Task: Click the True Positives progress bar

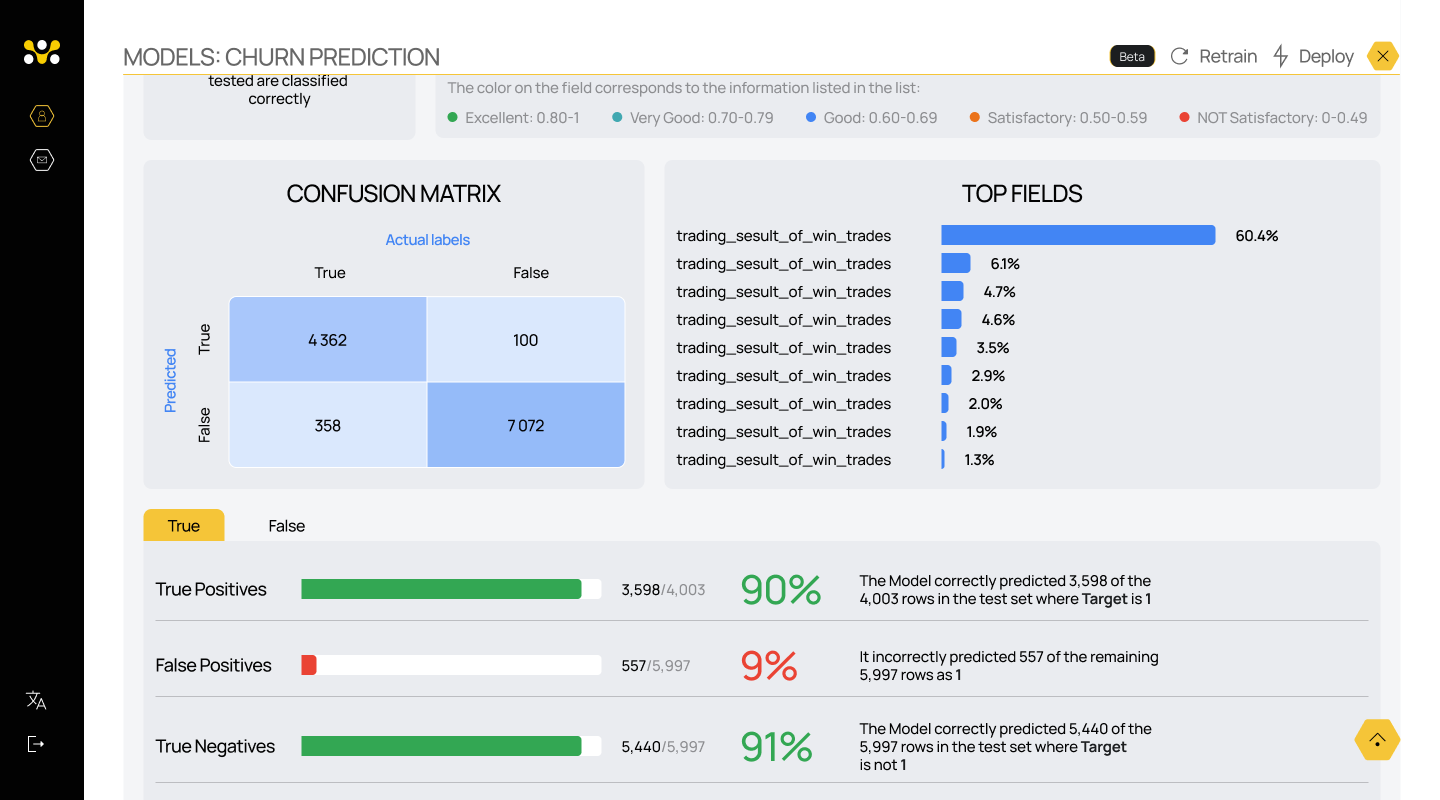Action: pos(450,589)
